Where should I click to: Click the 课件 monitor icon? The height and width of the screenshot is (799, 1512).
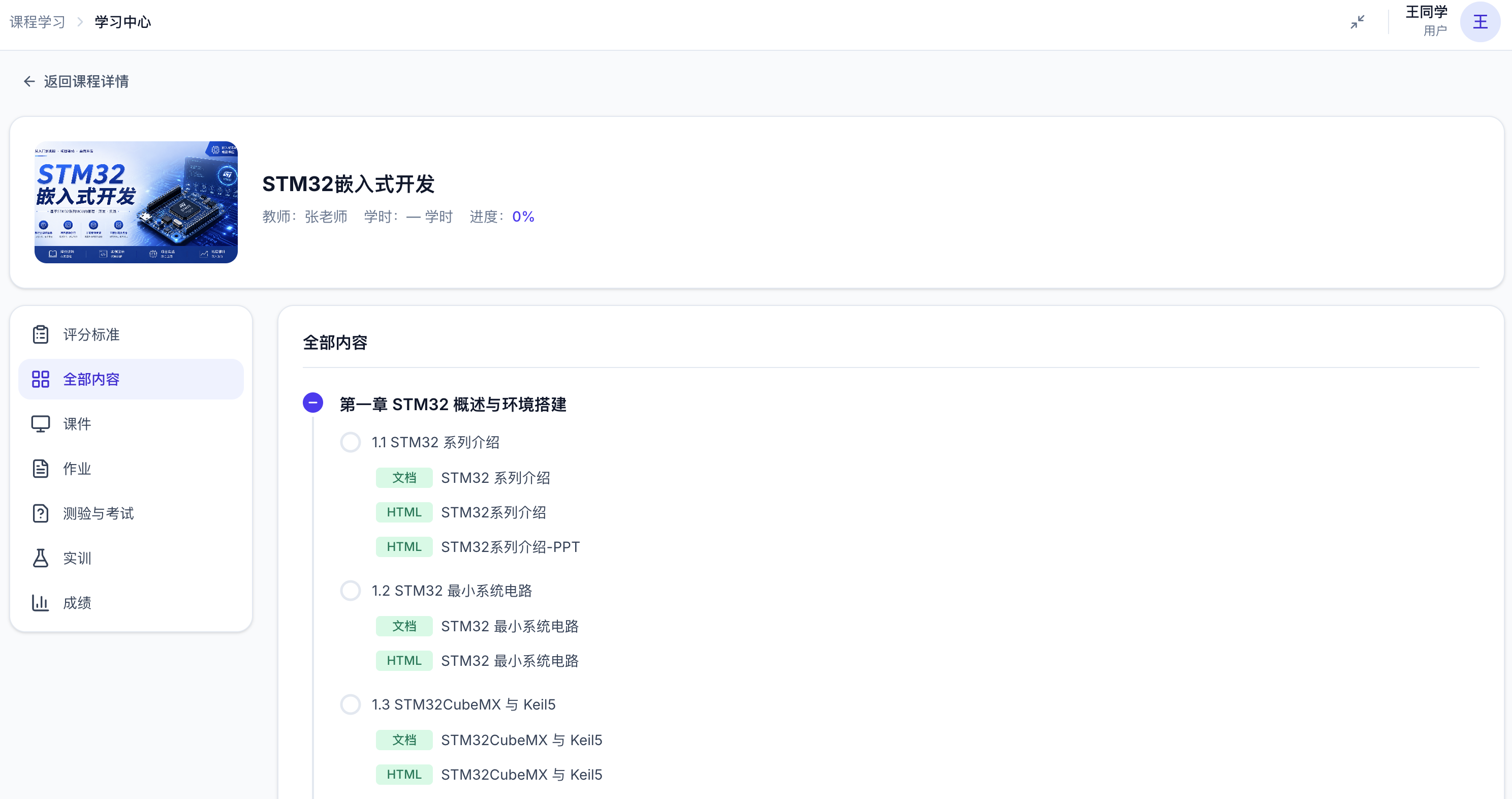point(41,424)
